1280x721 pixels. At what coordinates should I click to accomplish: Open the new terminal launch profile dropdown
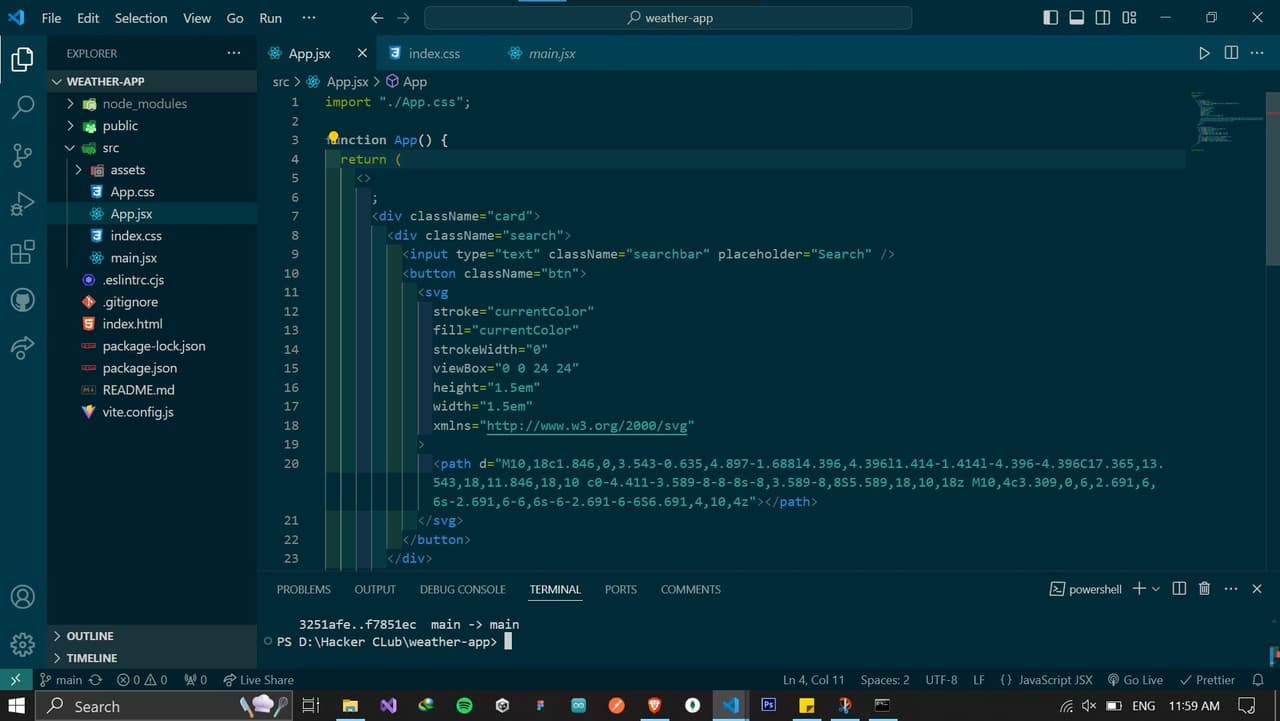pos(1156,589)
